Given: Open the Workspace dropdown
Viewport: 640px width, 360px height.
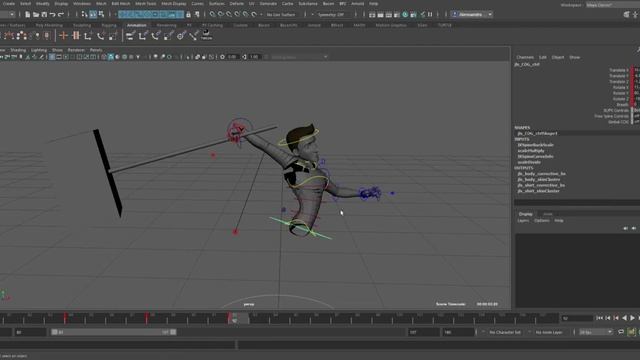Looking at the screenshot, I should [x=612, y=5].
